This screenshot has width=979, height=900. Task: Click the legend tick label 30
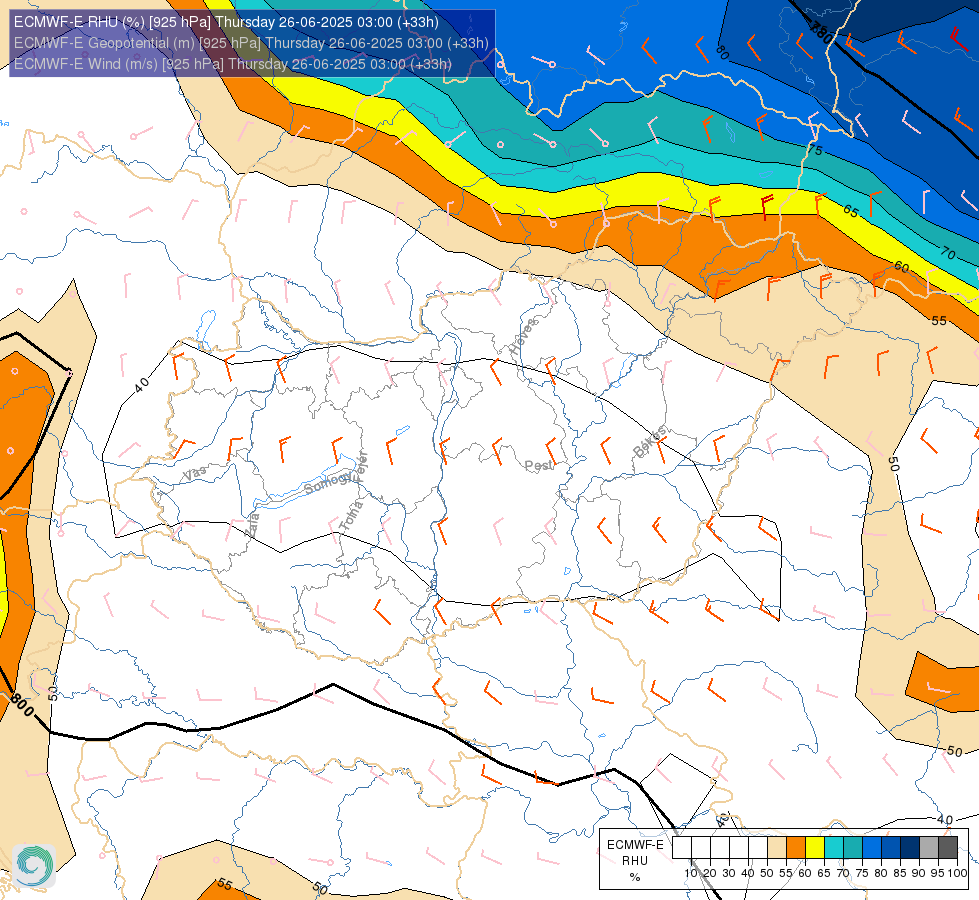point(729,873)
